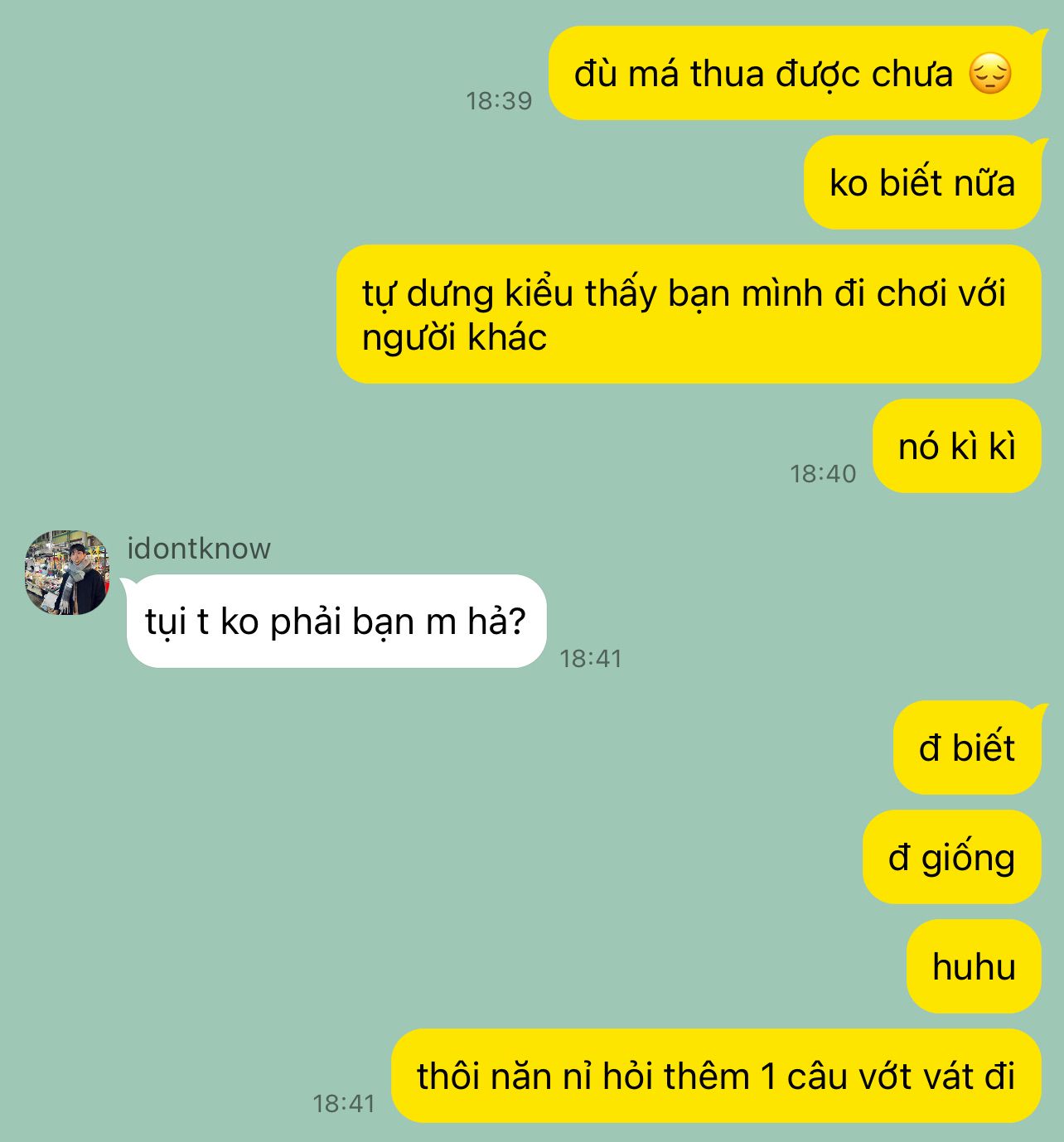
Task: Tap the 18:41 timestamp beside last yellow message
Action: pos(344,1104)
